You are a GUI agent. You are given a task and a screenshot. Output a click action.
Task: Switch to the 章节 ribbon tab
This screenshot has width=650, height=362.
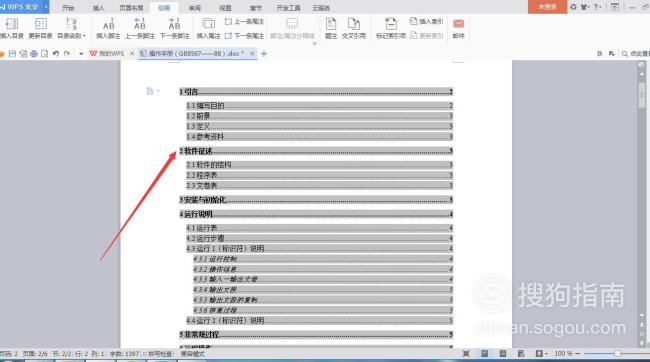(256, 8)
